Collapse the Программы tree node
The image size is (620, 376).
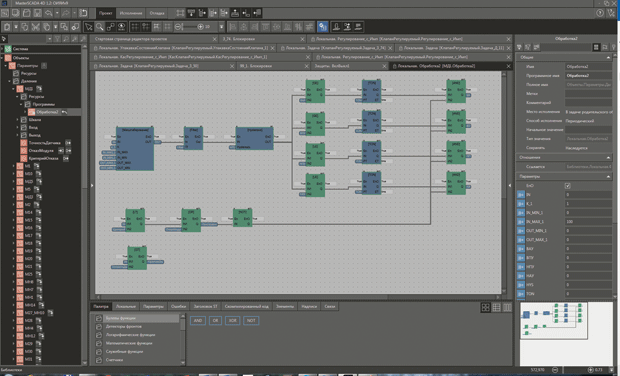[x=21, y=104]
